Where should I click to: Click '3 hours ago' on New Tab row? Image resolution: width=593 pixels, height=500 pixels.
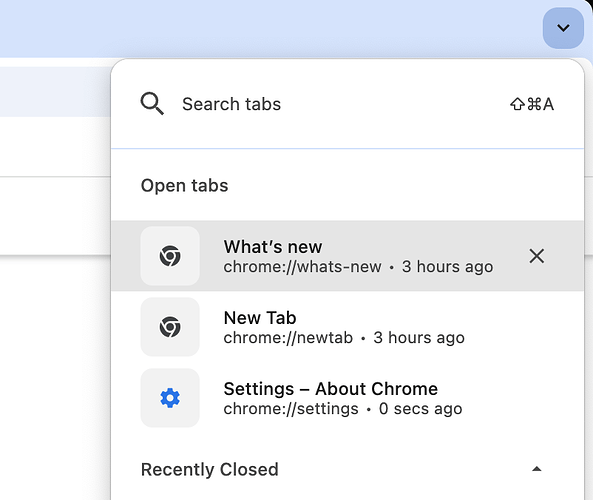pyautogui.click(x=419, y=338)
